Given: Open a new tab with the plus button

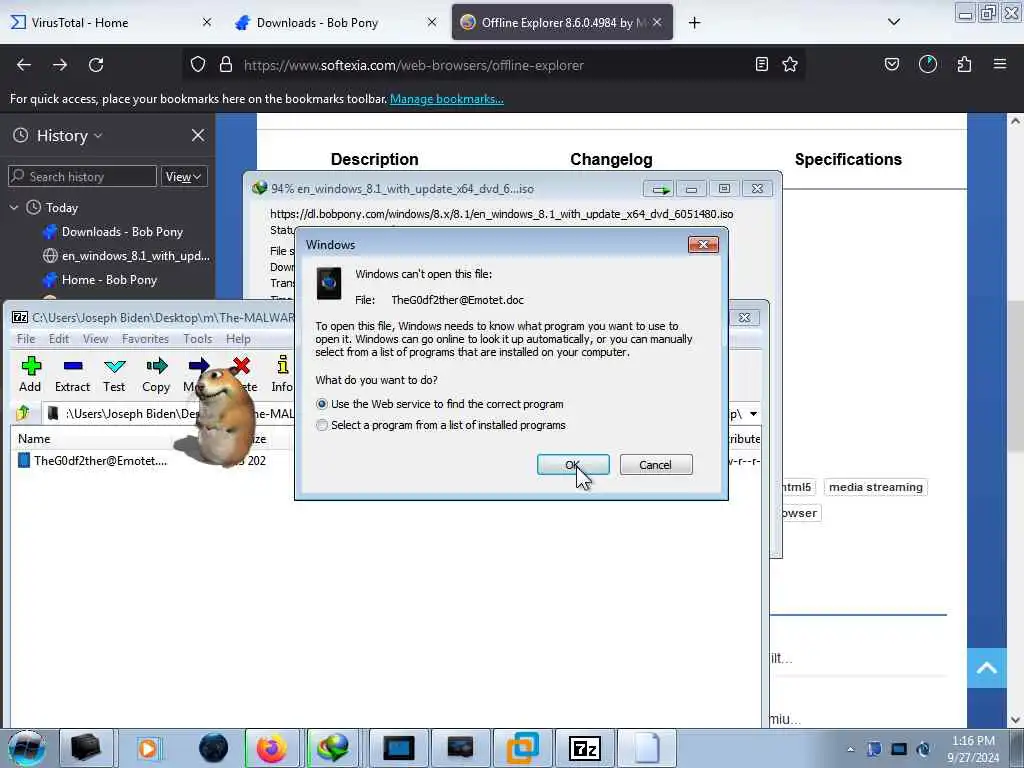Looking at the screenshot, I should [x=694, y=23].
